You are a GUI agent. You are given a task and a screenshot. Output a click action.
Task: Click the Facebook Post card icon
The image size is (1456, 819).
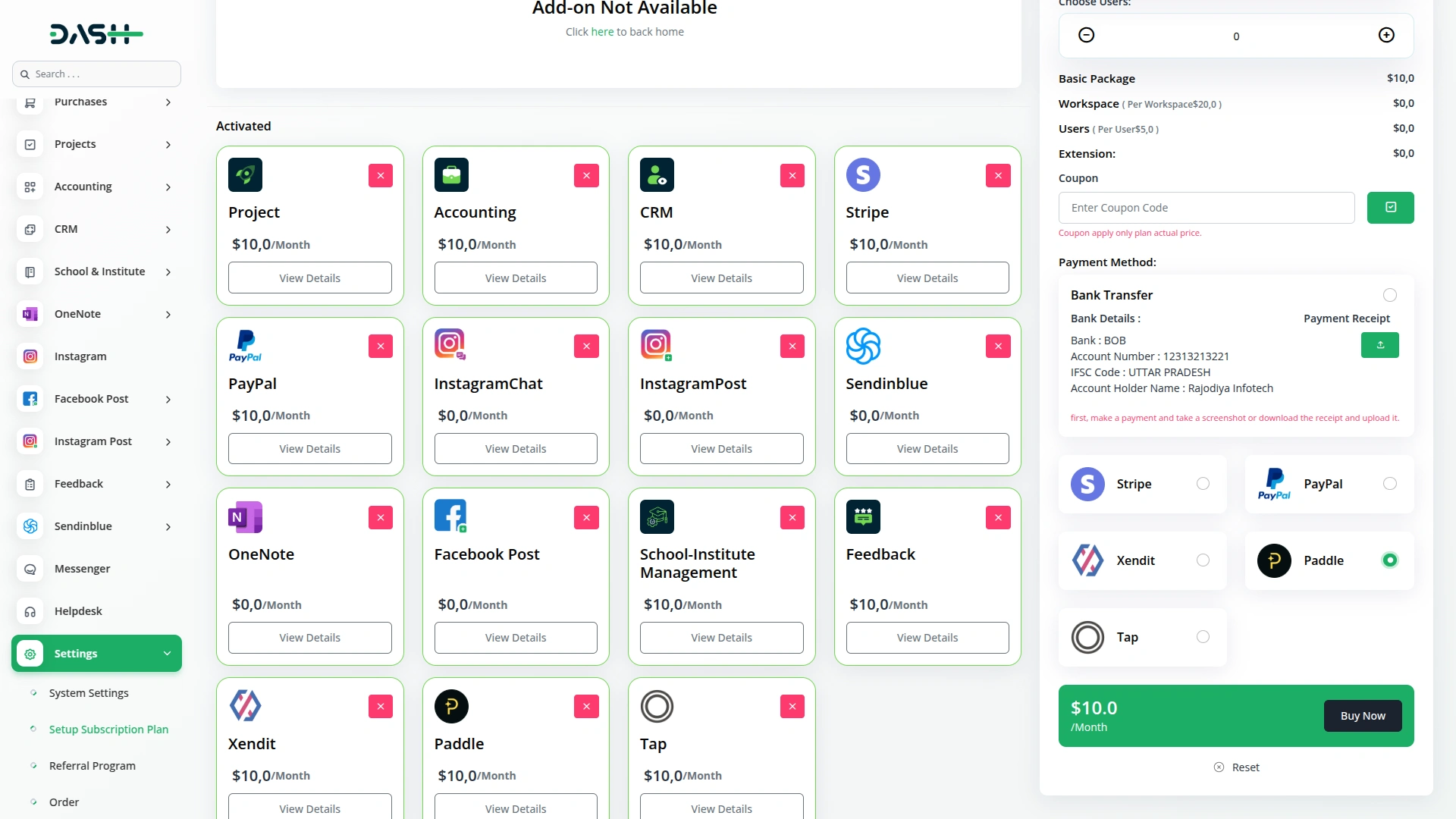(x=450, y=516)
